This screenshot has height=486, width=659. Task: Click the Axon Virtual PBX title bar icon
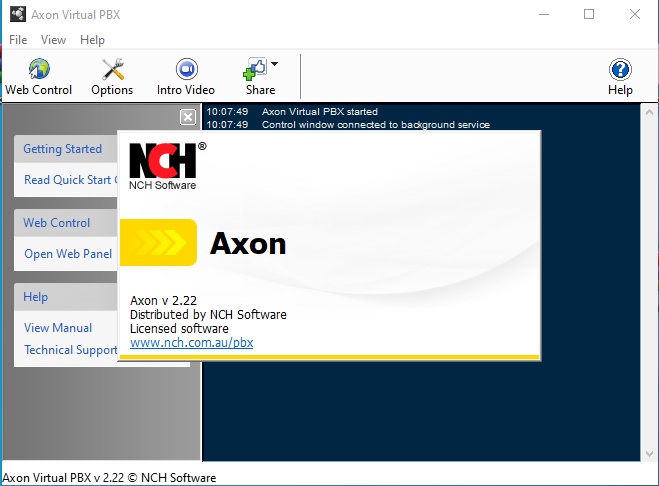coord(18,14)
